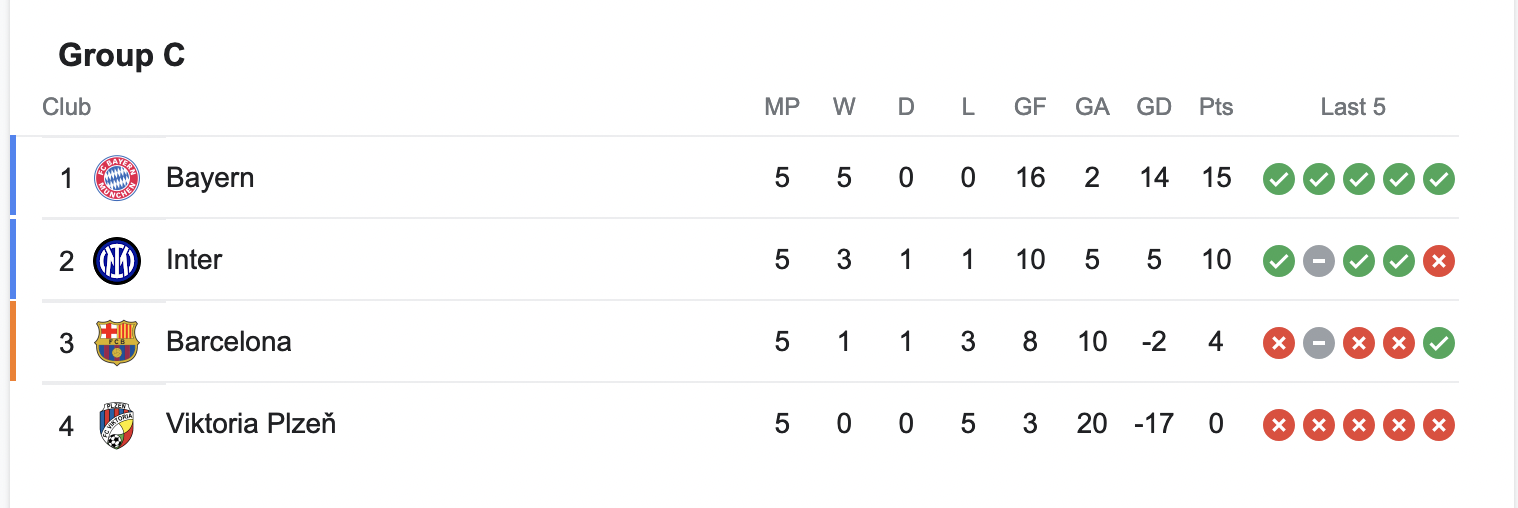
Task: Click the Bayern Munich club crest
Action: (116, 179)
